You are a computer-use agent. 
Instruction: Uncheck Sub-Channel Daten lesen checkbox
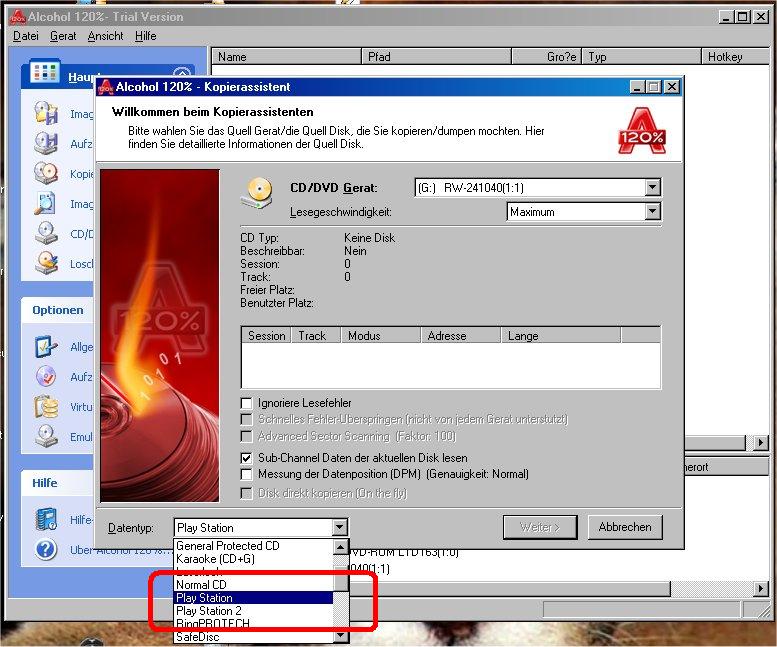tap(246, 458)
